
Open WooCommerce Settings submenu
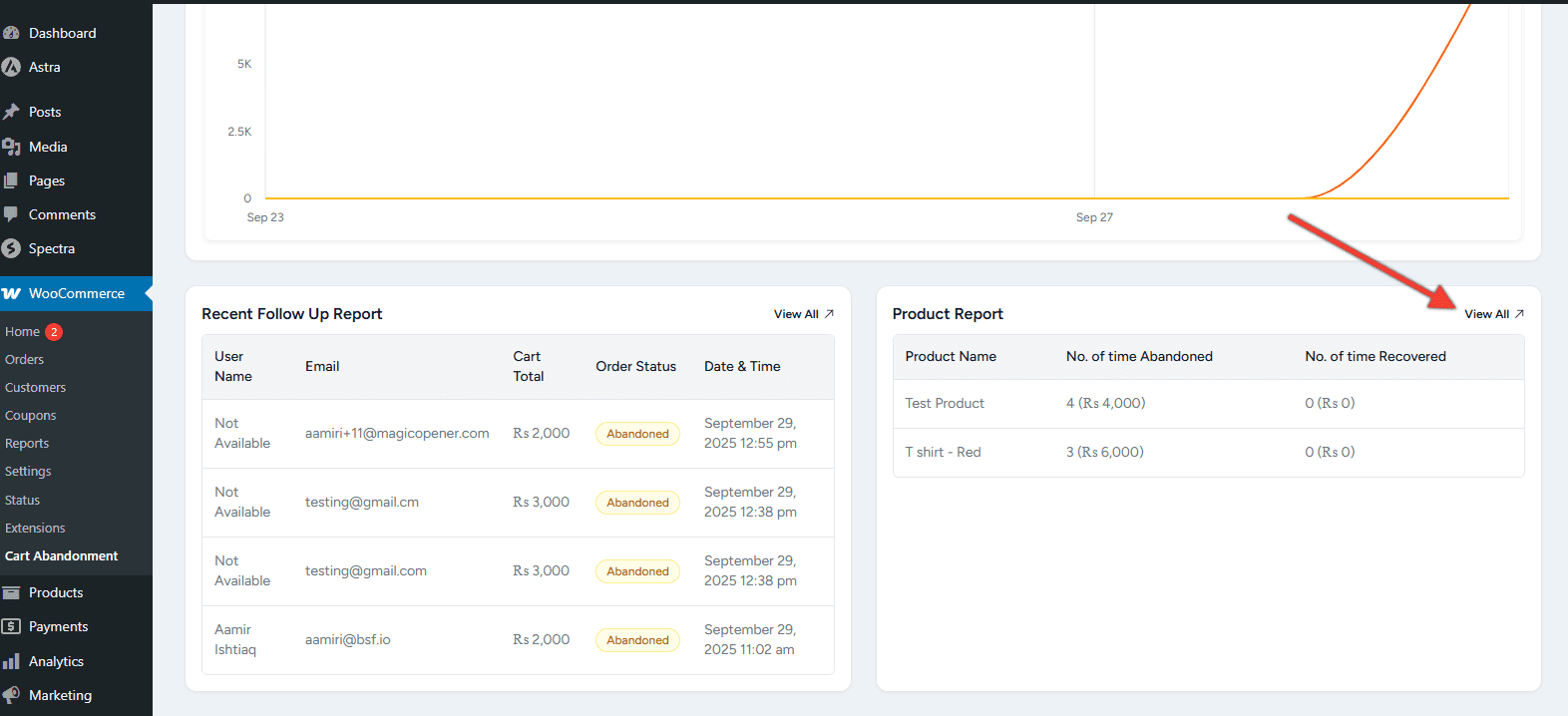tap(28, 472)
